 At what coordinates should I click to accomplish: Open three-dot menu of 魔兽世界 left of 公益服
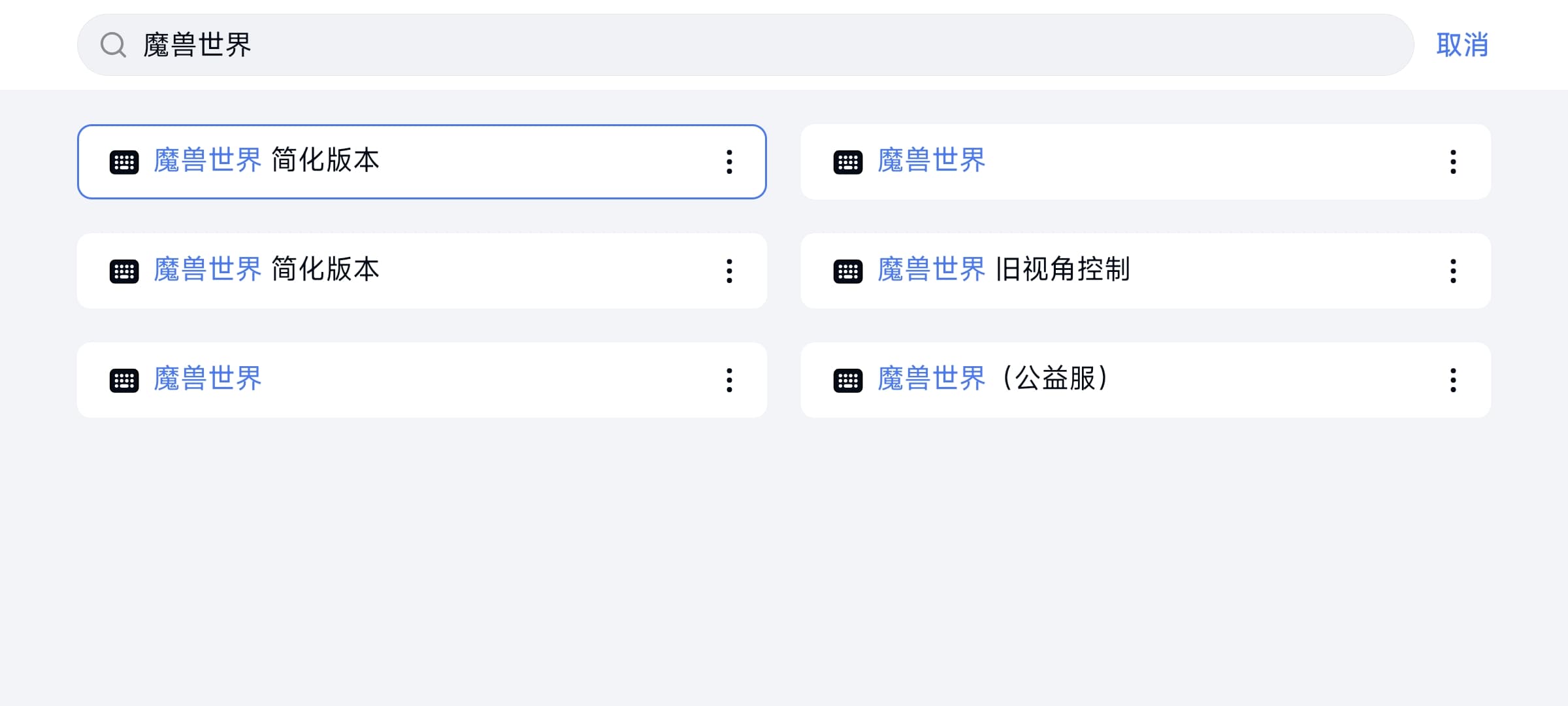[729, 380]
